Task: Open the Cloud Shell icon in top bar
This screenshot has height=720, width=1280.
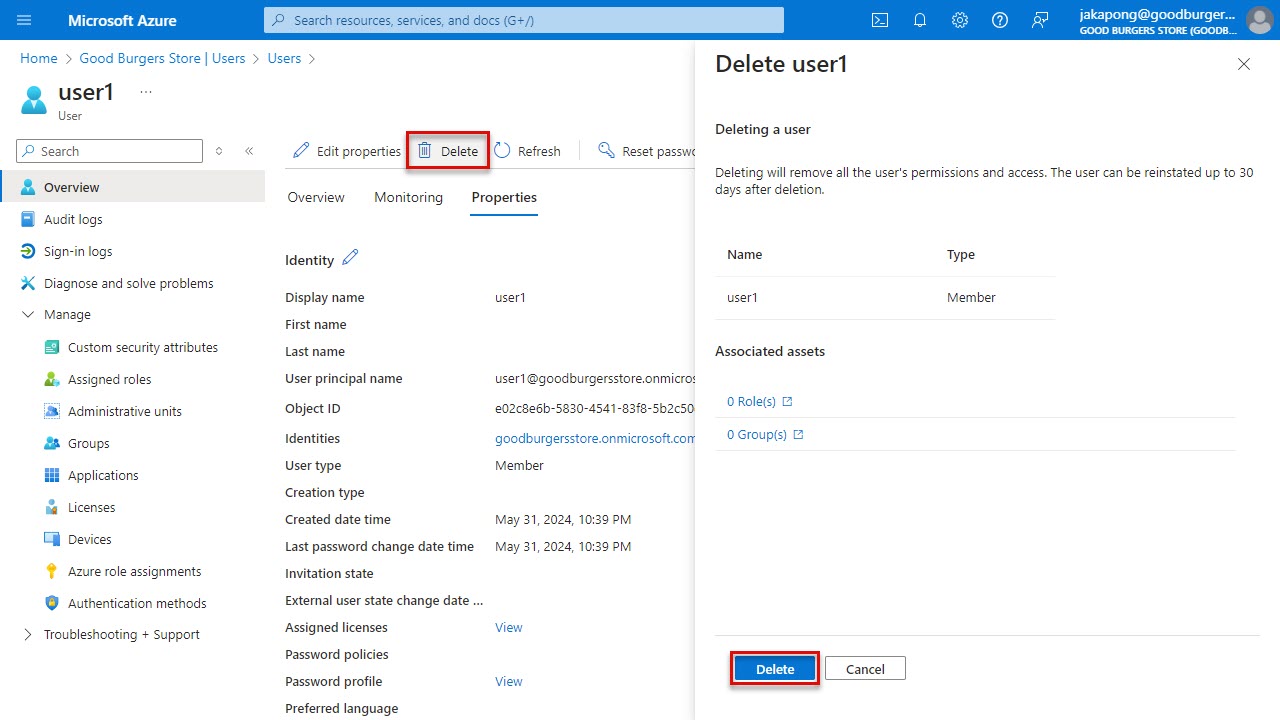Action: click(879, 19)
